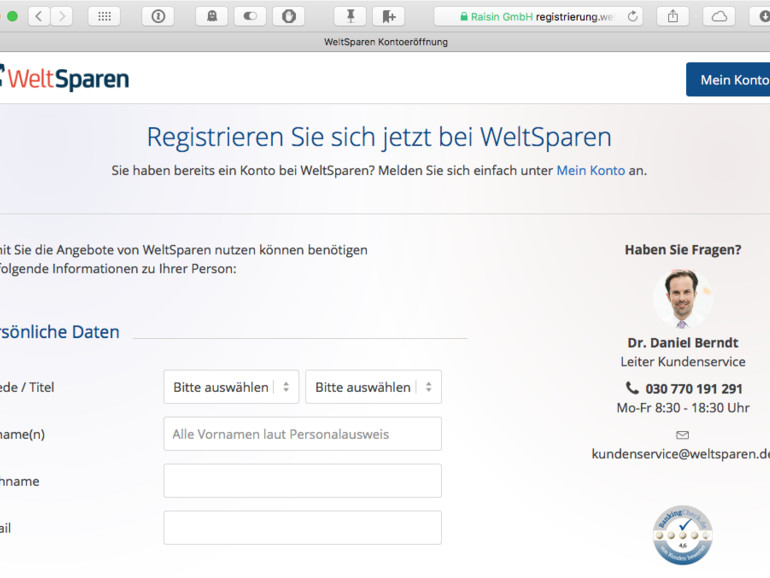Click the Alle Vornamen laut Personalausweis field
This screenshot has height=578, width=770.
(302, 434)
